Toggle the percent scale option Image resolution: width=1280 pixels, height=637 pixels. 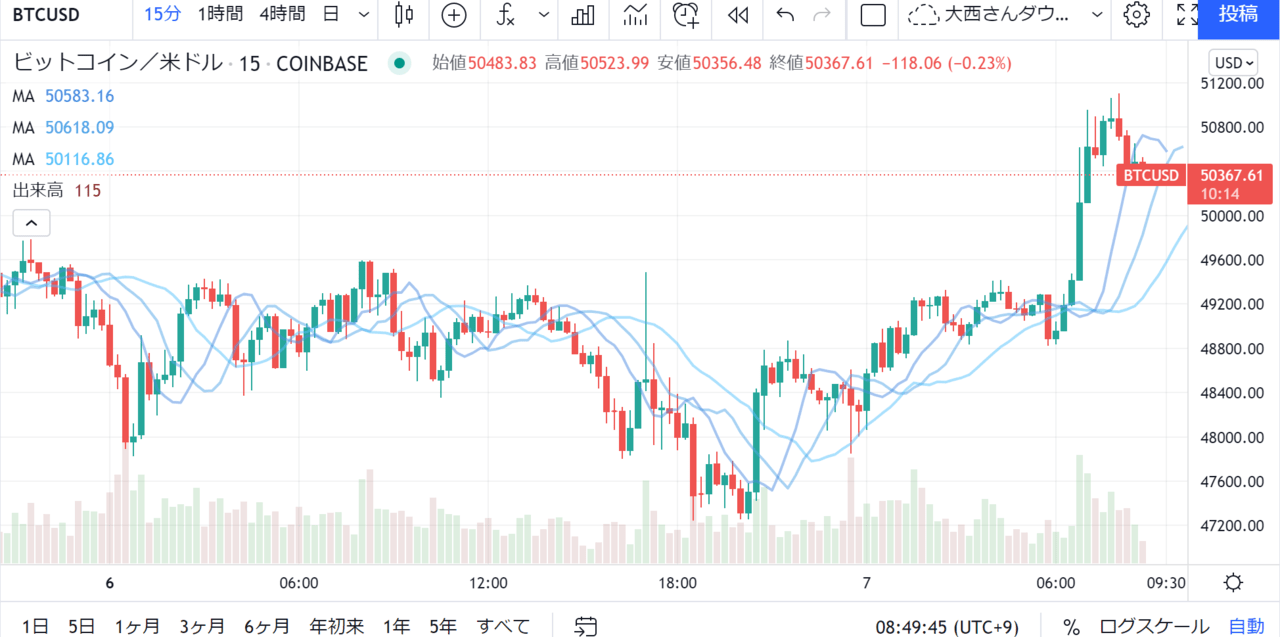pos(1071,627)
